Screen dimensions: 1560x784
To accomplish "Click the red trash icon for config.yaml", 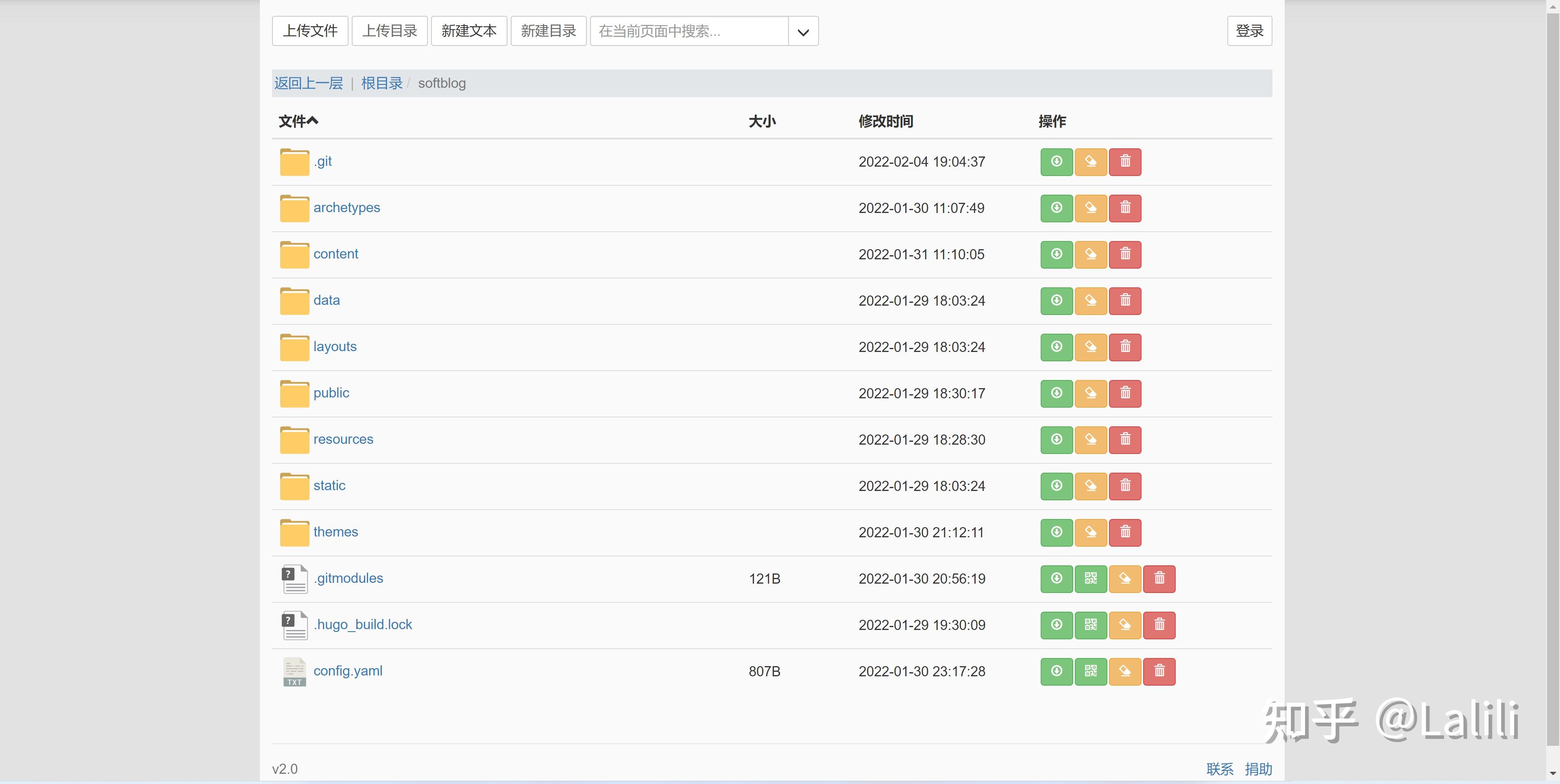I will point(1159,671).
